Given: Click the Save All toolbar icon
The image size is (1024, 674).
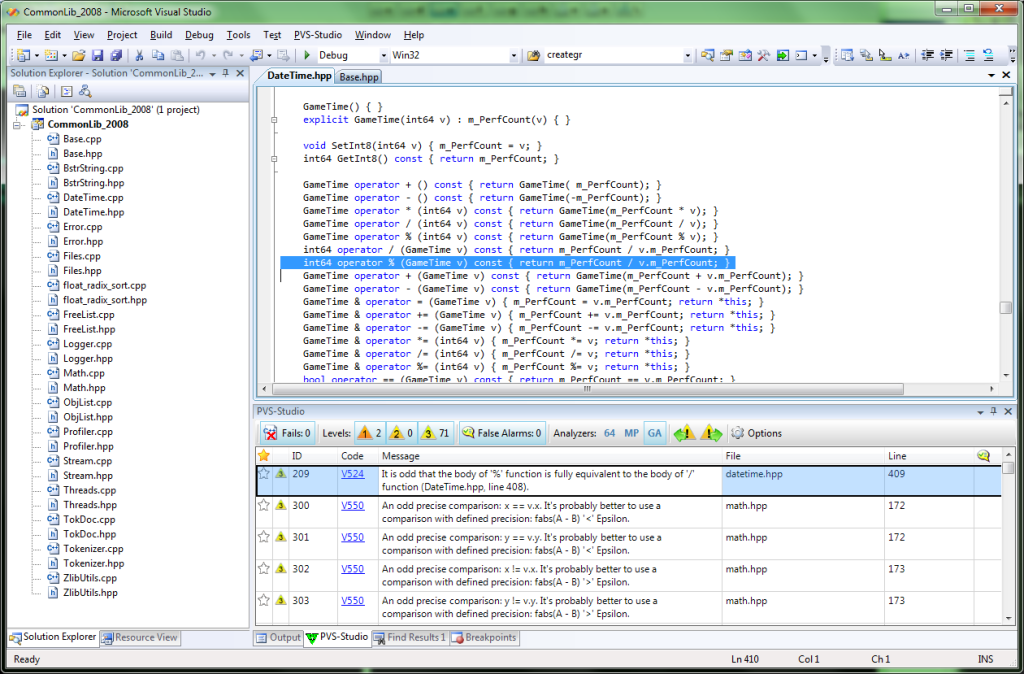Looking at the screenshot, I should (115, 55).
